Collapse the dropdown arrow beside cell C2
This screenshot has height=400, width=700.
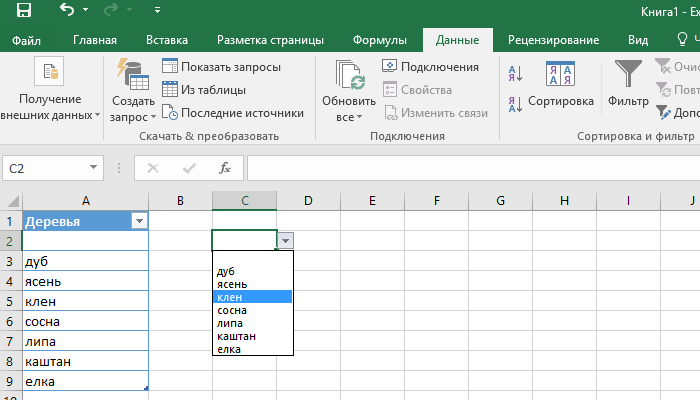[x=286, y=241]
